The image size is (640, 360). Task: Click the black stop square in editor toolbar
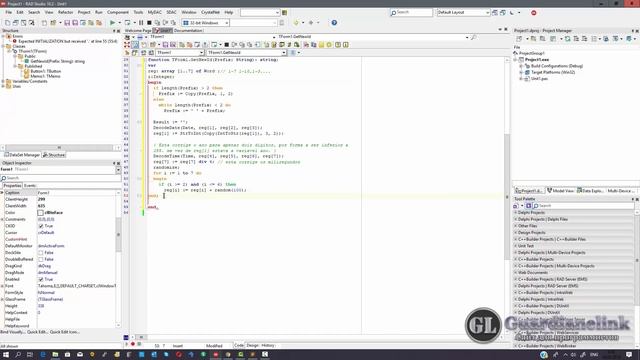(227, 44)
